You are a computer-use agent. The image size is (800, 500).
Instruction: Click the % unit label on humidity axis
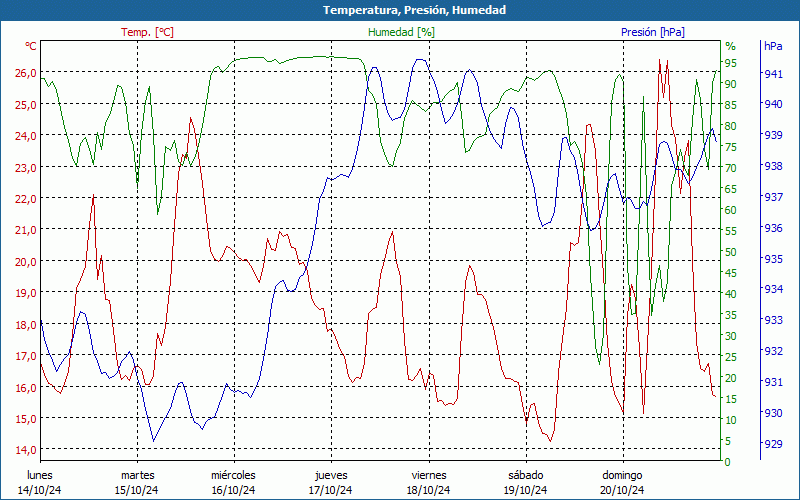click(731, 46)
